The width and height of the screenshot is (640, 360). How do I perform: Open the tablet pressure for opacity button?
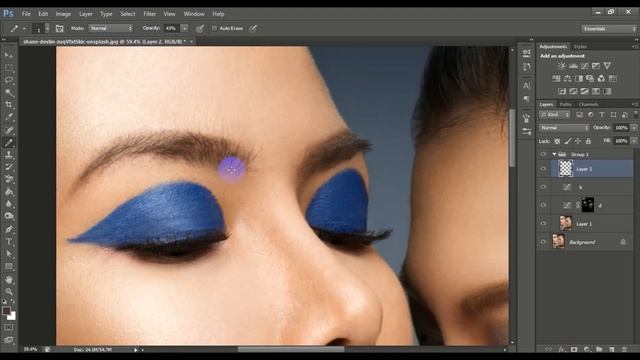[x=200, y=28]
